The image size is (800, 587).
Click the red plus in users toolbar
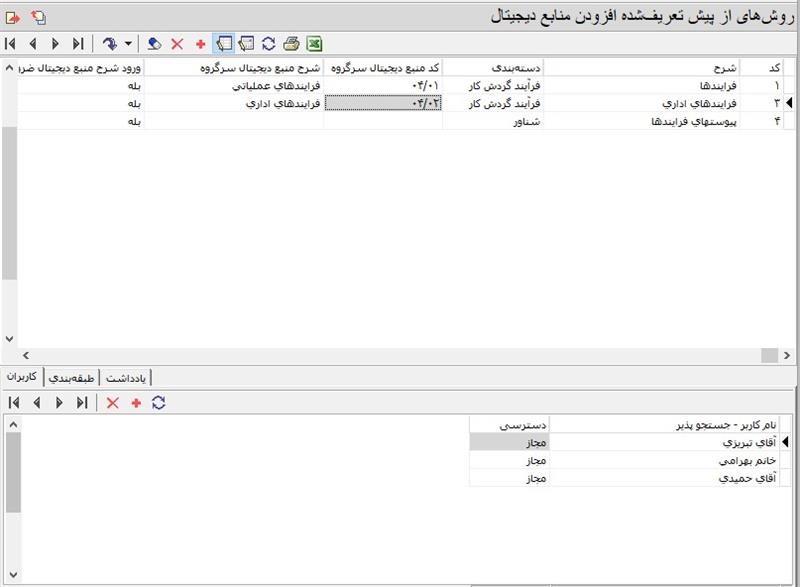[136, 402]
